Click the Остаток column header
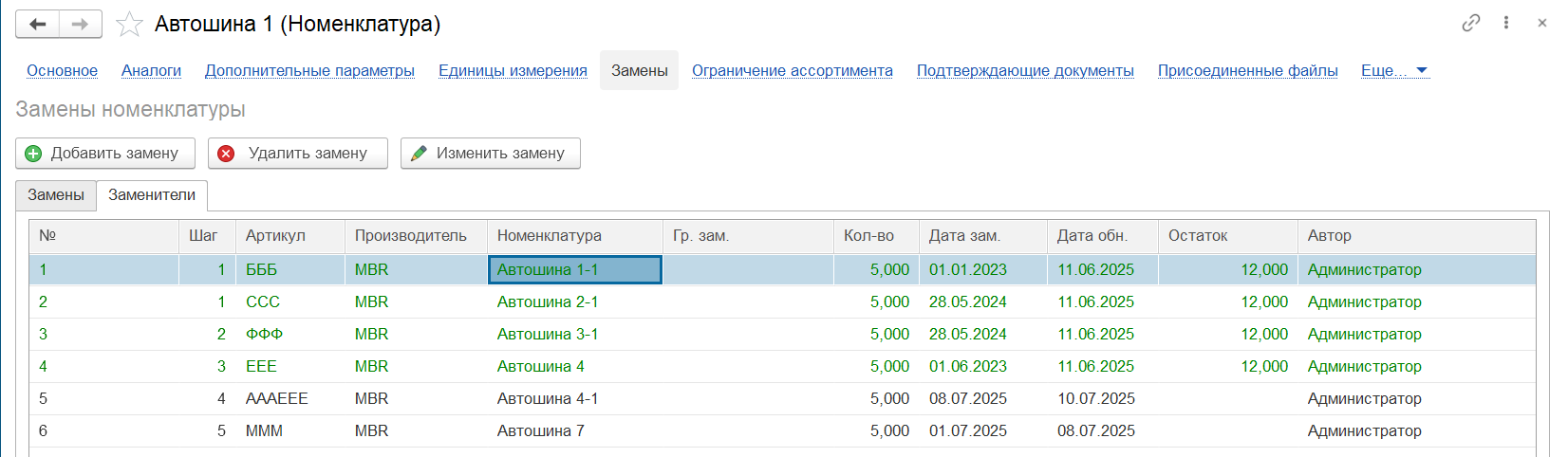 click(x=1228, y=235)
